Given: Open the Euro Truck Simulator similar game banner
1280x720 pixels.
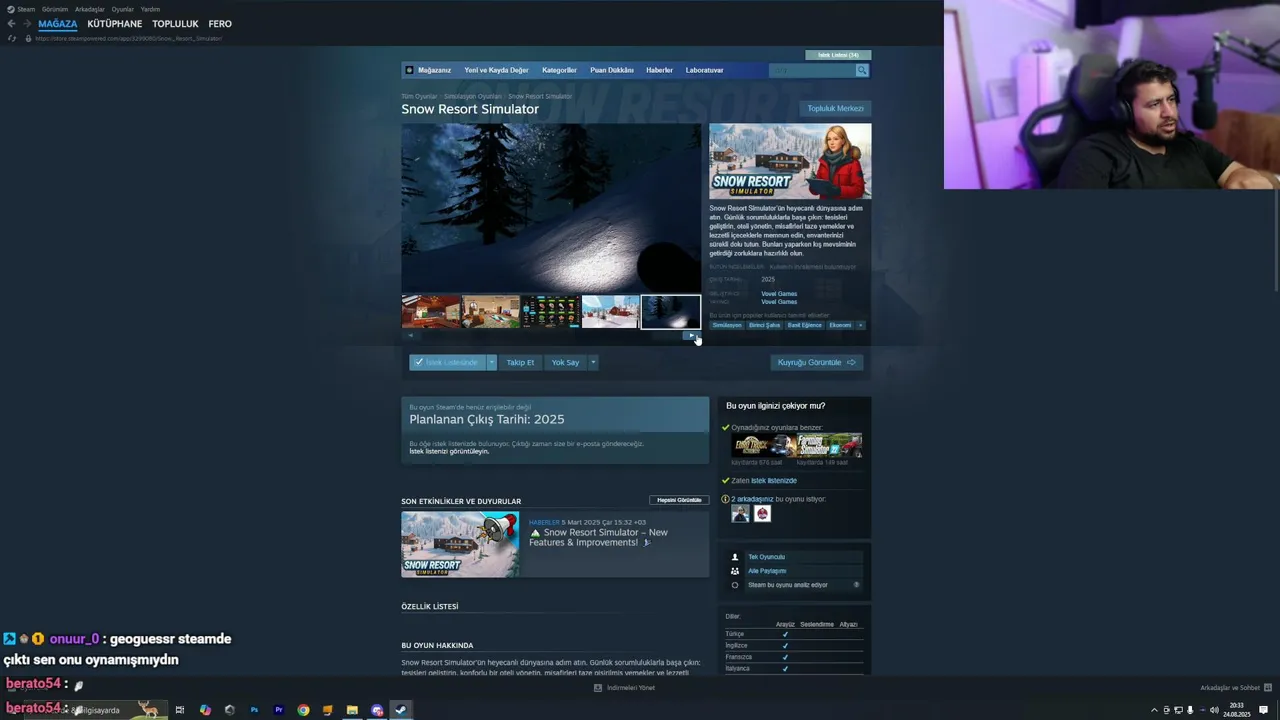Looking at the screenshot, I should [764, 445].
